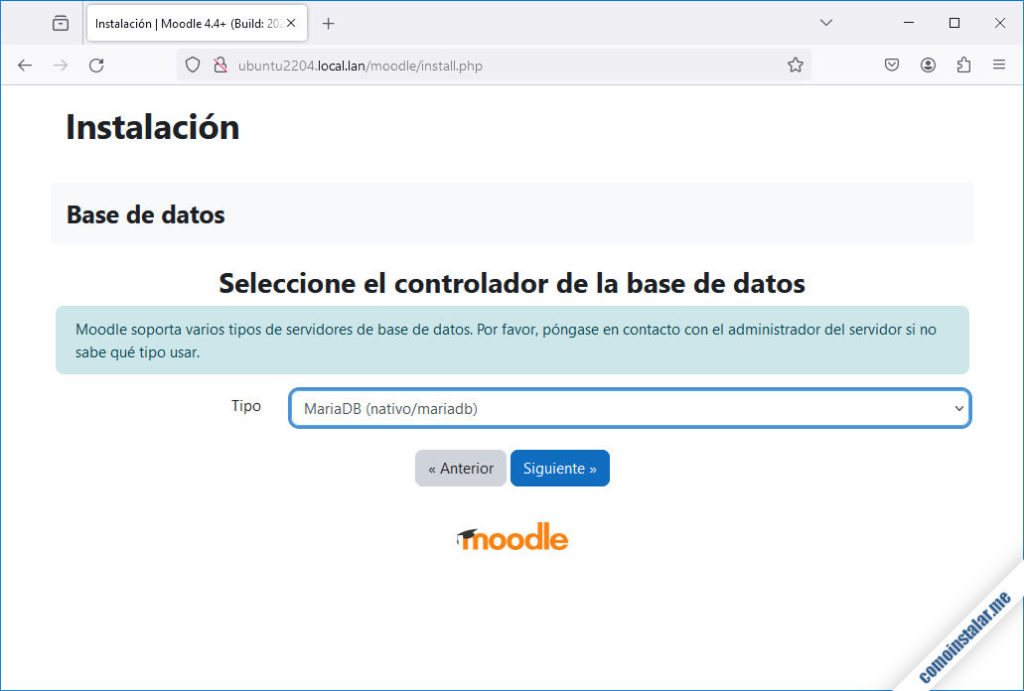Click the Moodle logo

pos(512,537)
